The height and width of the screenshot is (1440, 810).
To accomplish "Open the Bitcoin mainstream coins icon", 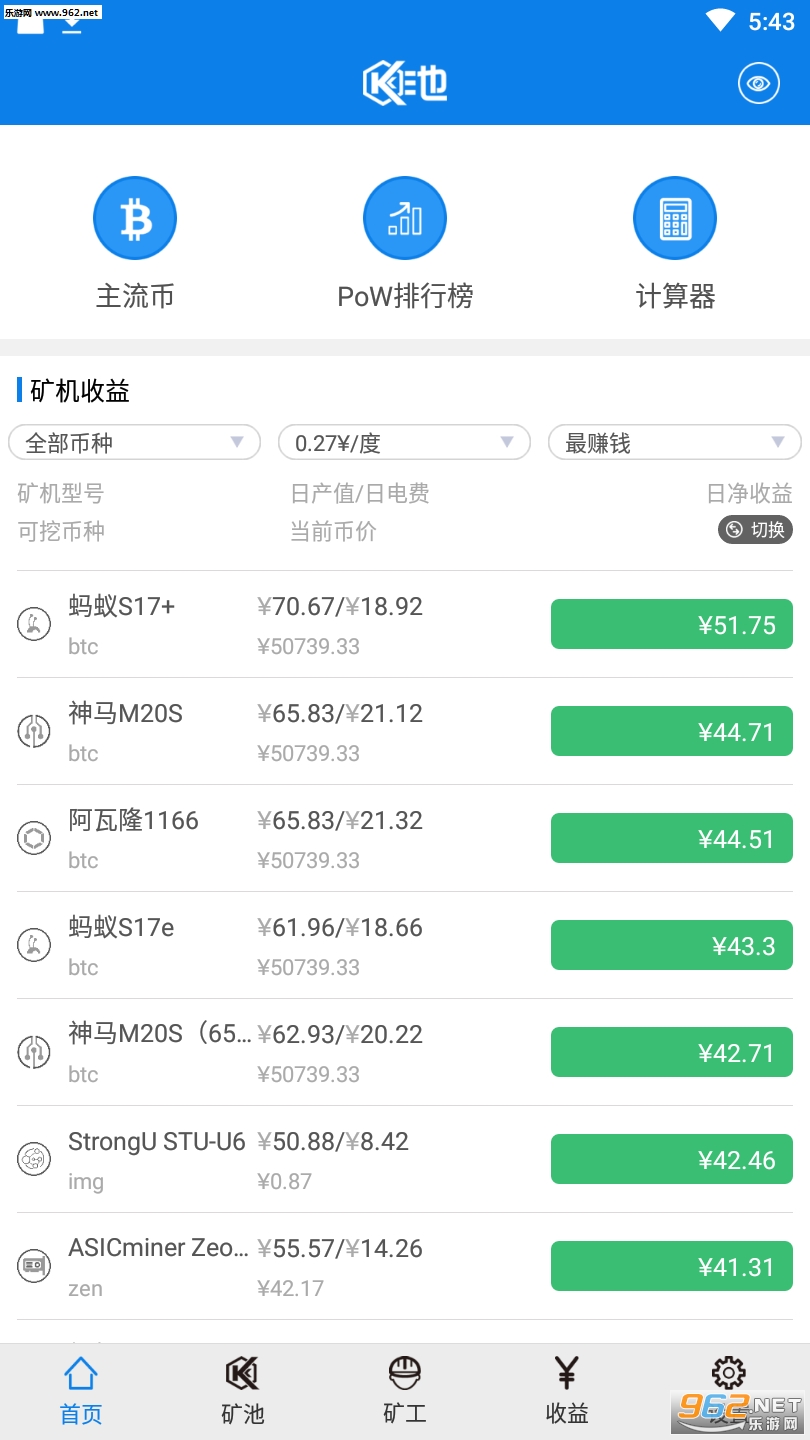I will [135, 218].
